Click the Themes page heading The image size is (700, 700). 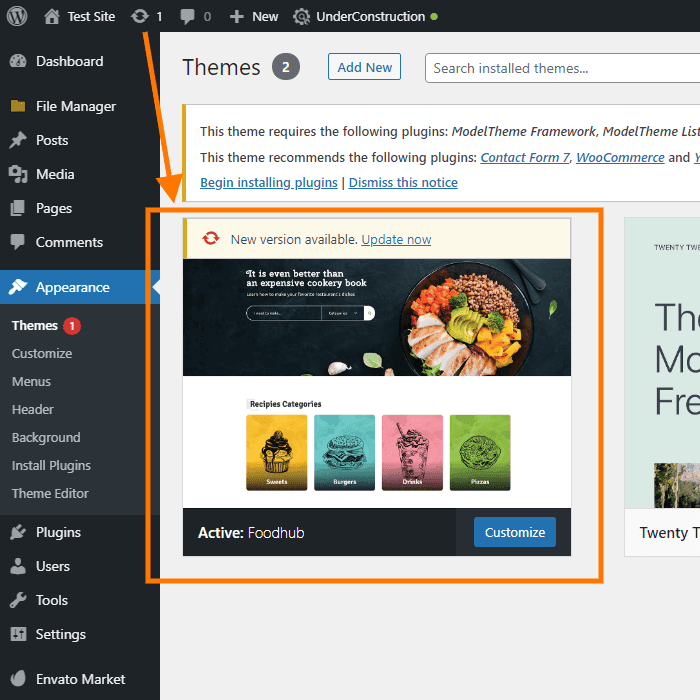[221, 67]
